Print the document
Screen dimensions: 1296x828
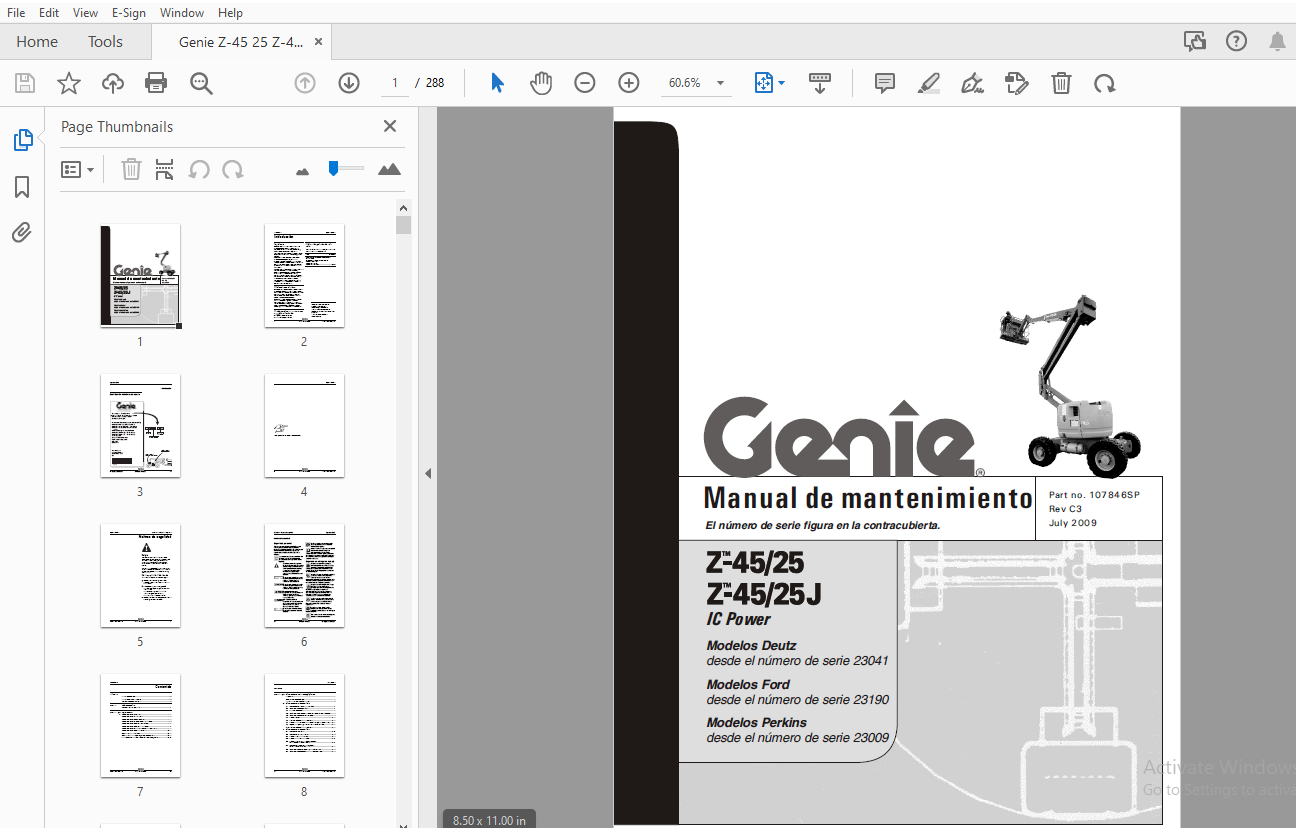pos(157,83)
